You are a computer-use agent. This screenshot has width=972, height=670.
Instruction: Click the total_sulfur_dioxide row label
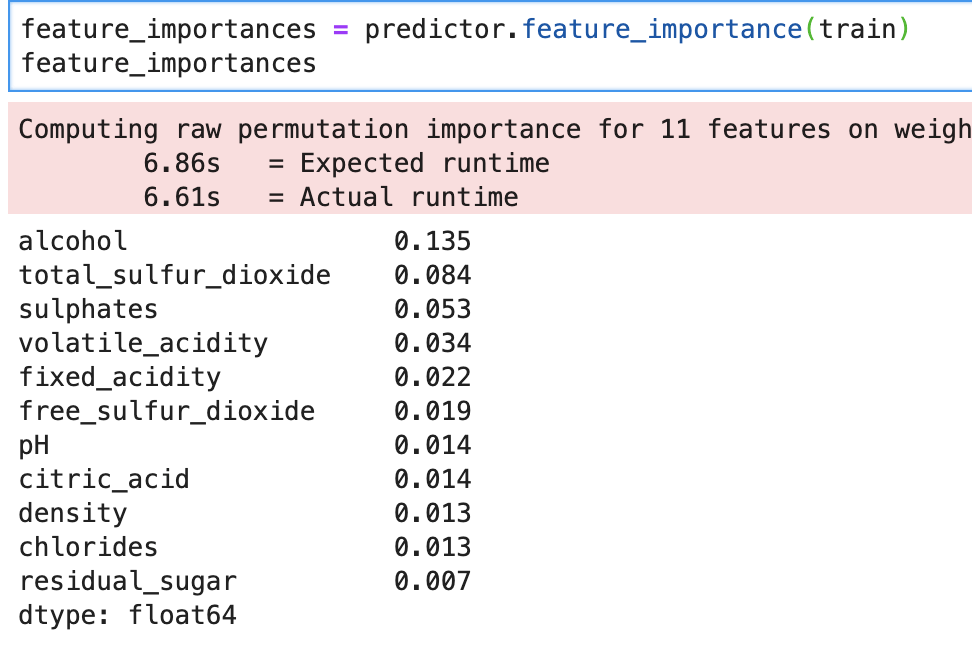(x=174, y=275)
